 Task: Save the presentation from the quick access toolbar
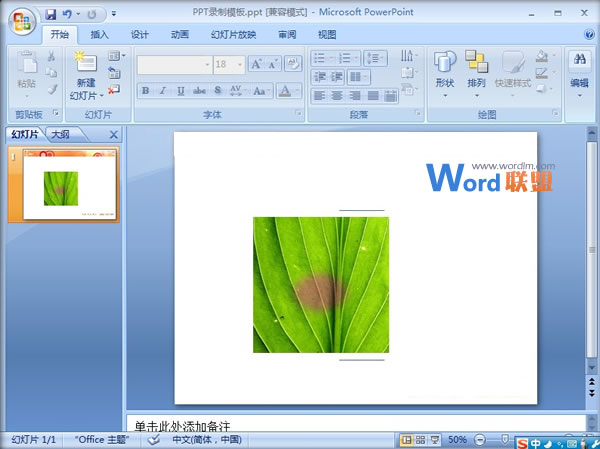[x=51, y=15]
